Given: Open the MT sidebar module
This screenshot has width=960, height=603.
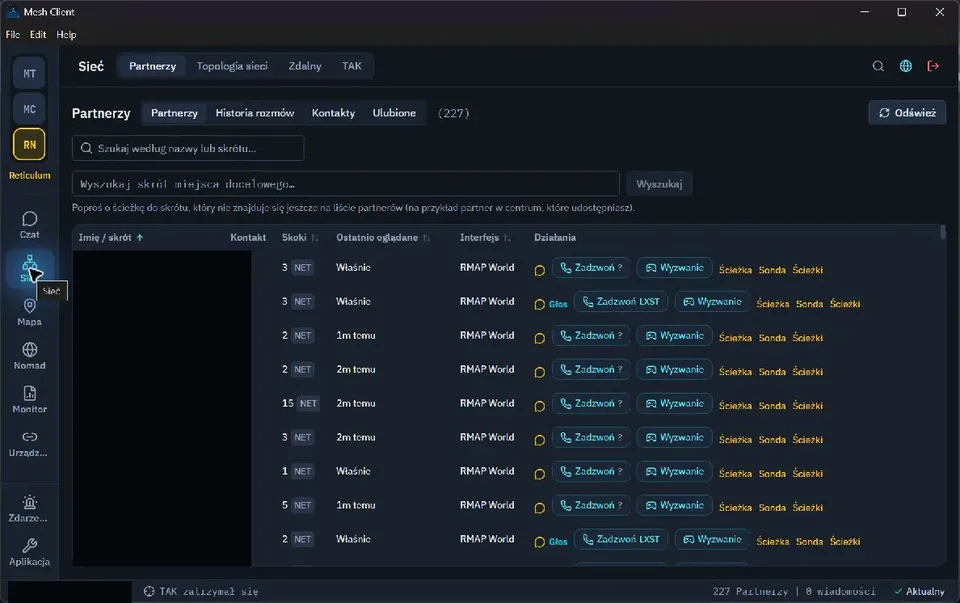Looking at the screenshot, I should coord(29,73).
